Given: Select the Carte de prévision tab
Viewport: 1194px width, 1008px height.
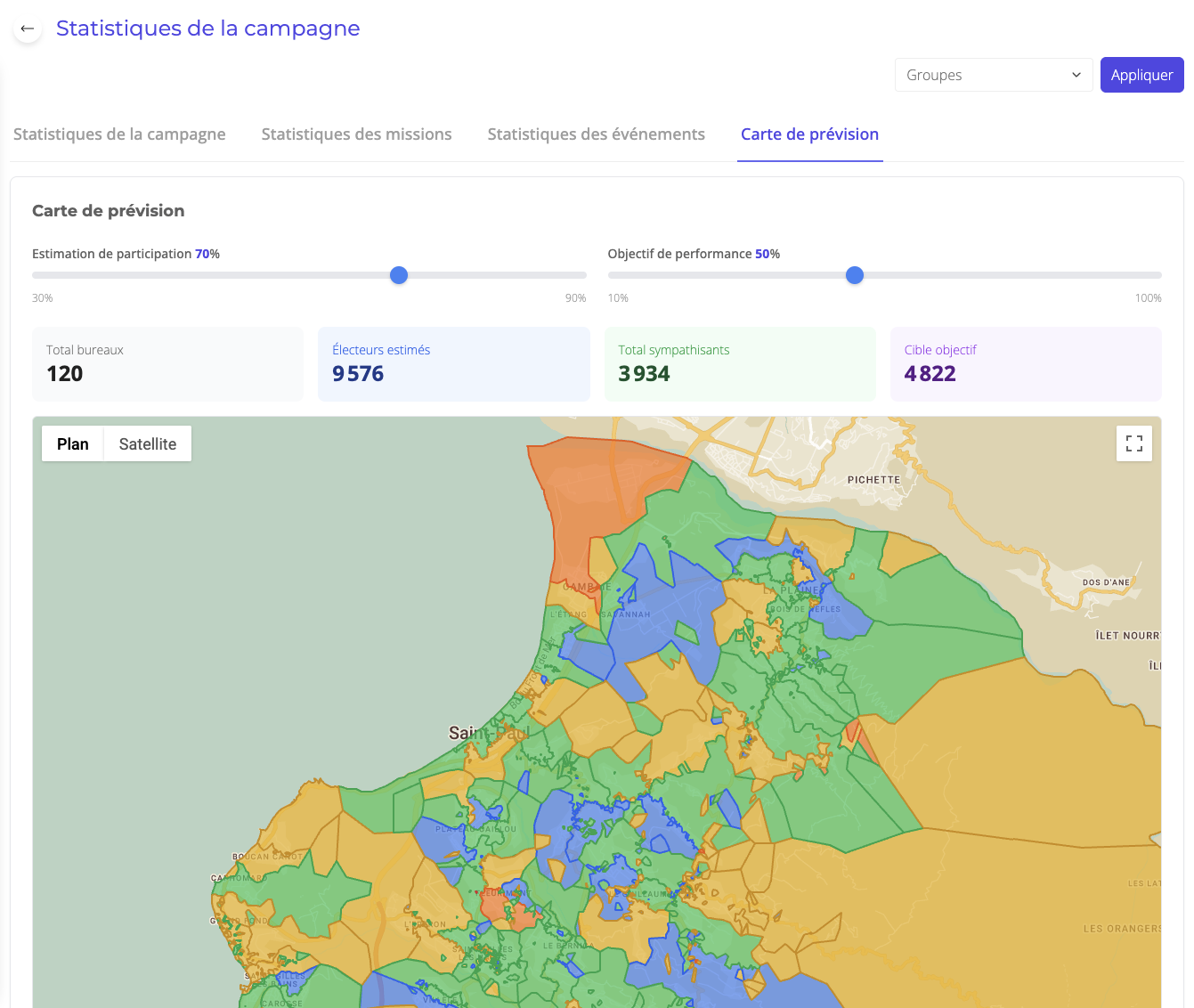Looking at the screenshot, I should [x=809, y=134].
